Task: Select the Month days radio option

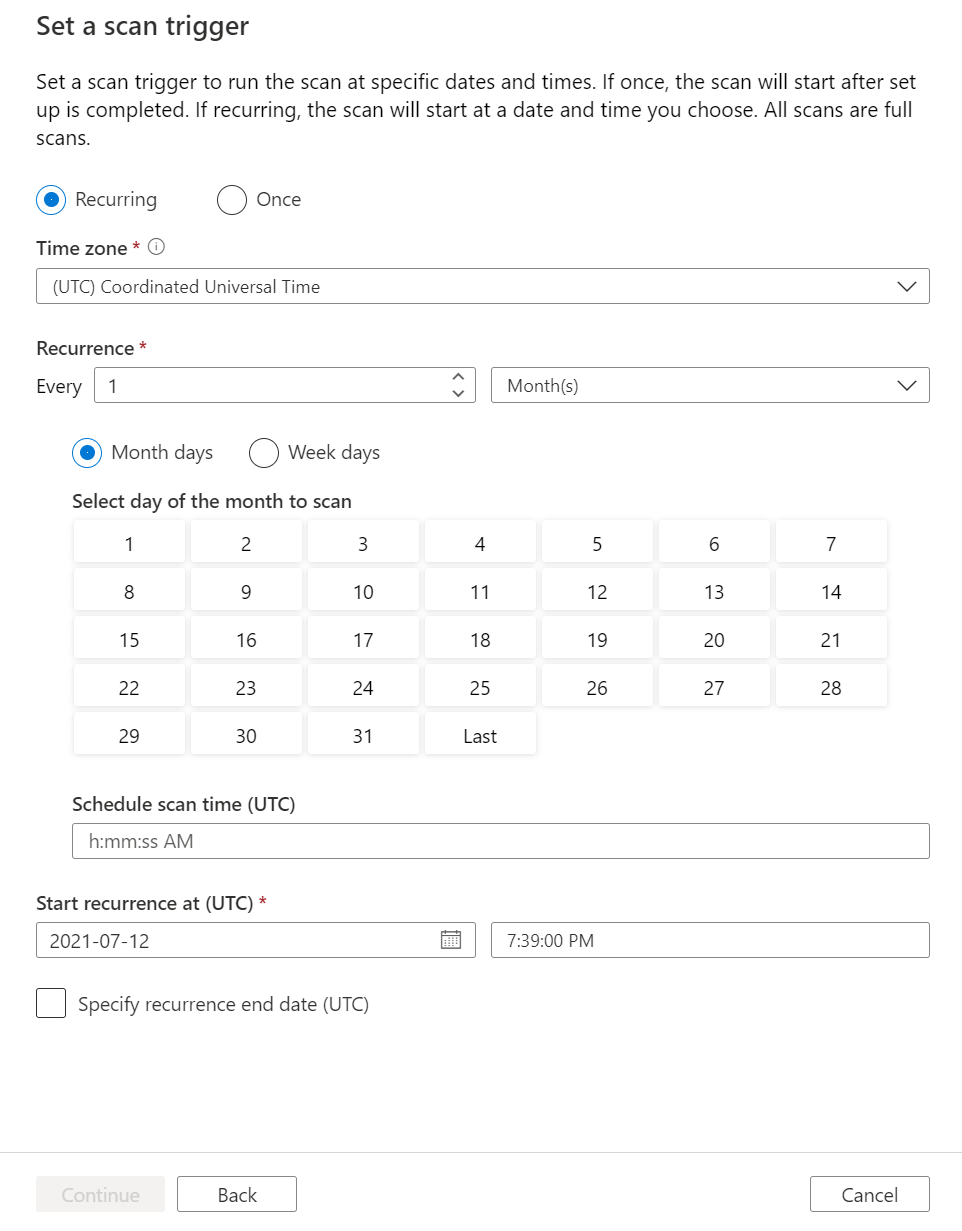Action: [x=88, y=453]
